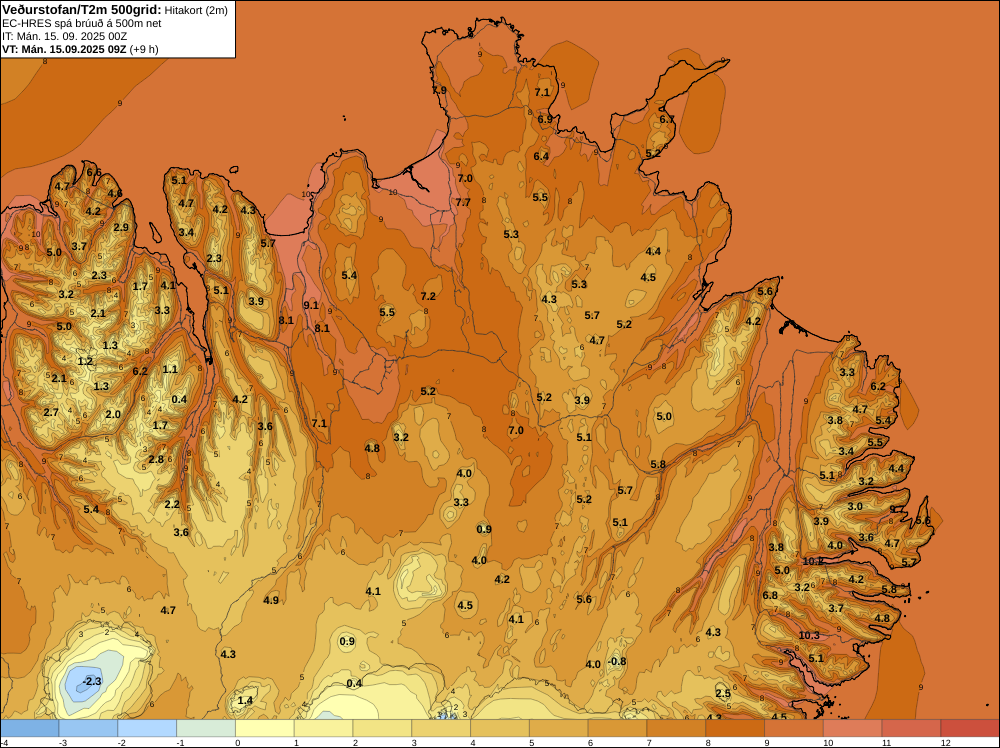Image resolution: width=1000 pixels, height=748 pixels.
Task: Pick the legend swatch between 8 and 9
Action: (x=735, y=728)
